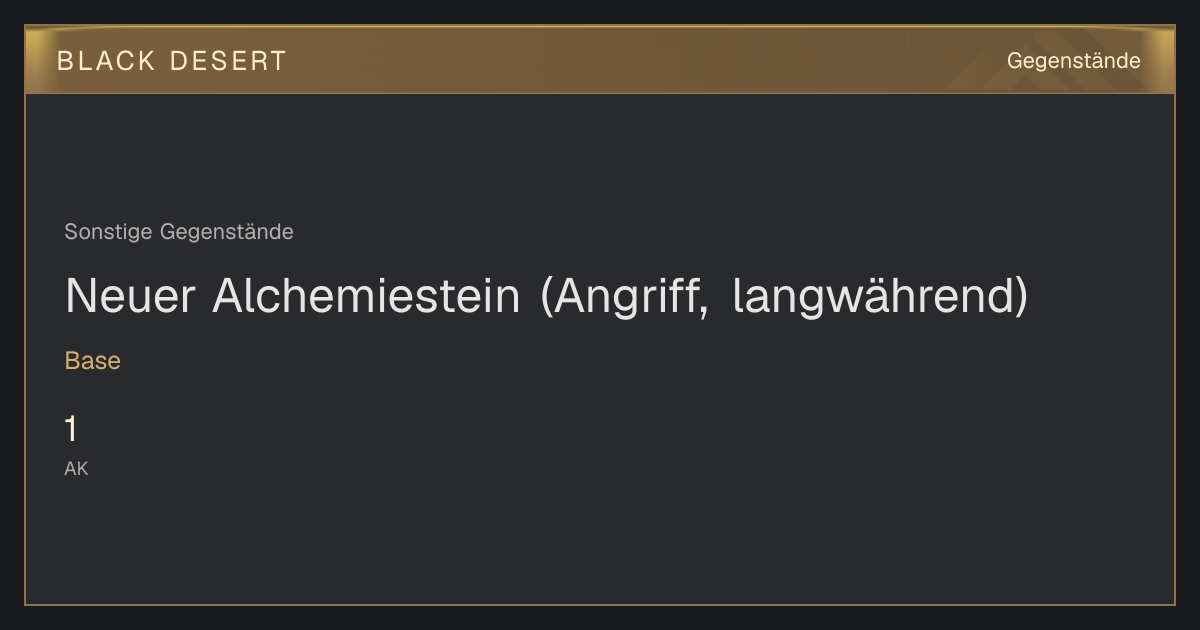This screenshot has height=630, width=1200.
Task: Click the empty dark area below AK
Action: (x=600, y=540)
